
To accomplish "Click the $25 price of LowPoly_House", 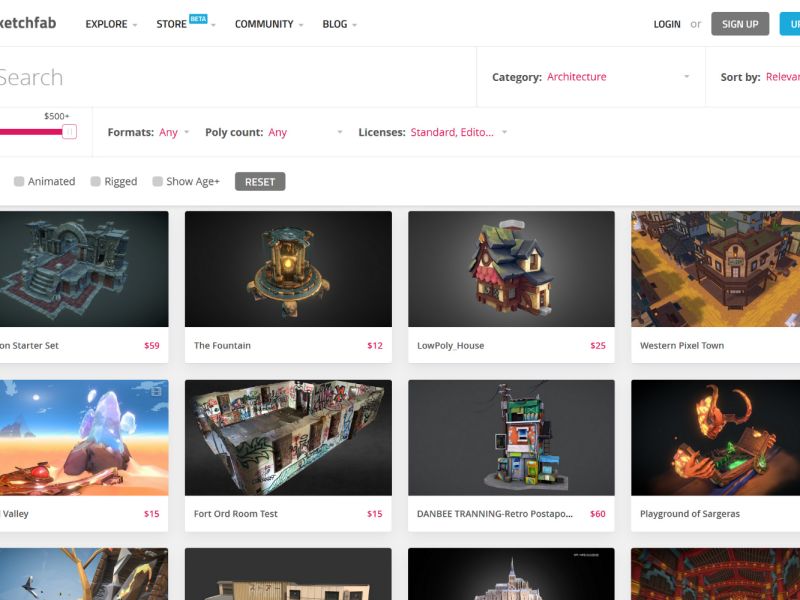I will (x=598, y=345).
